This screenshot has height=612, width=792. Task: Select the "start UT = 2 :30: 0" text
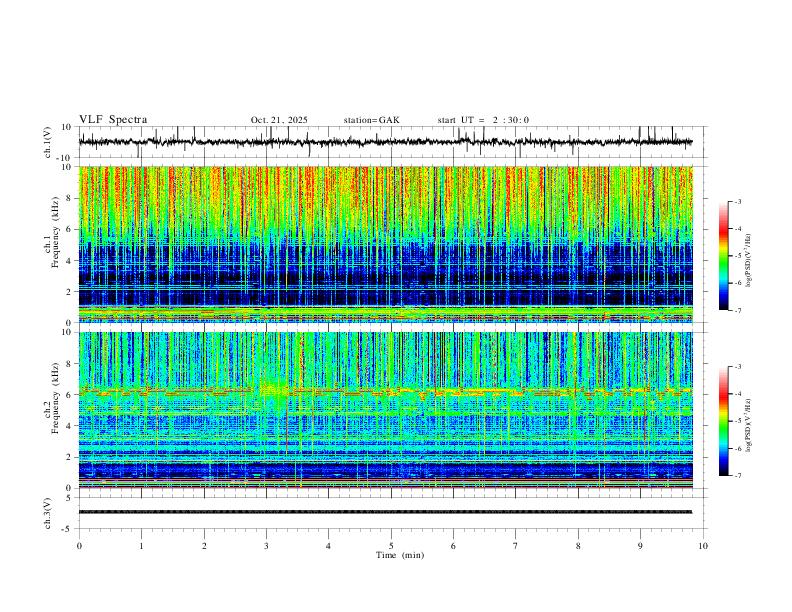pos(483,120)
